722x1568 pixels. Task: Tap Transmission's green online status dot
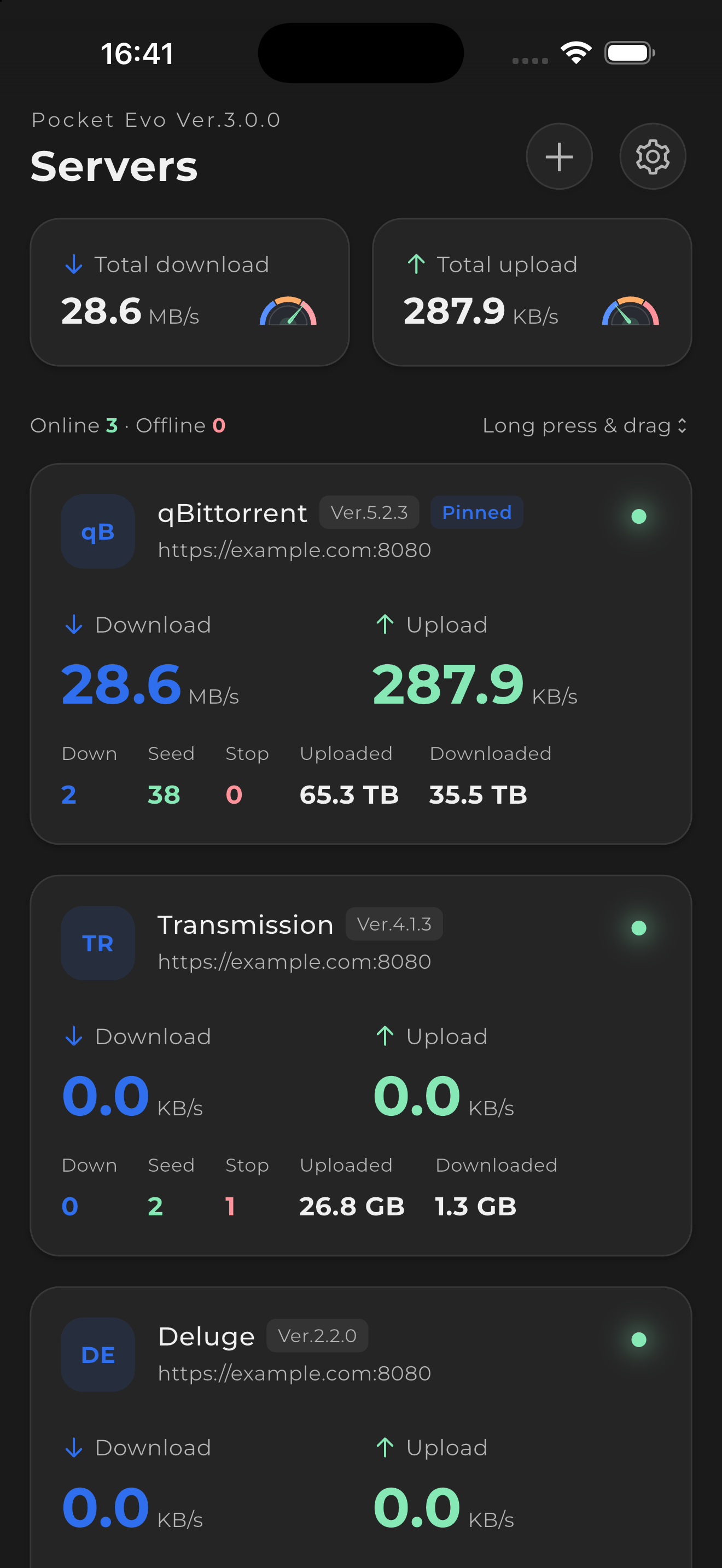click(x=639, y=928)
